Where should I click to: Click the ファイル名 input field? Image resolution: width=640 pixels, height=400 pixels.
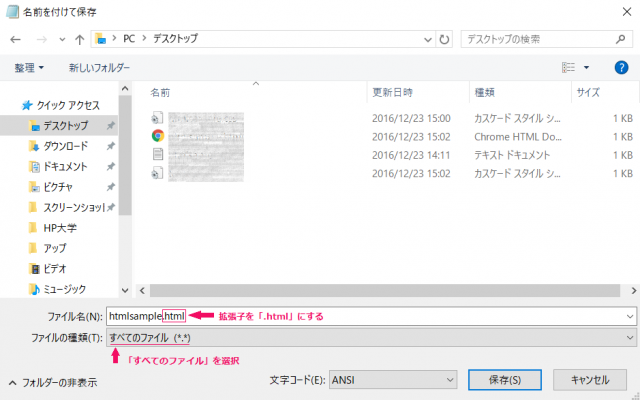click(371, 316)
